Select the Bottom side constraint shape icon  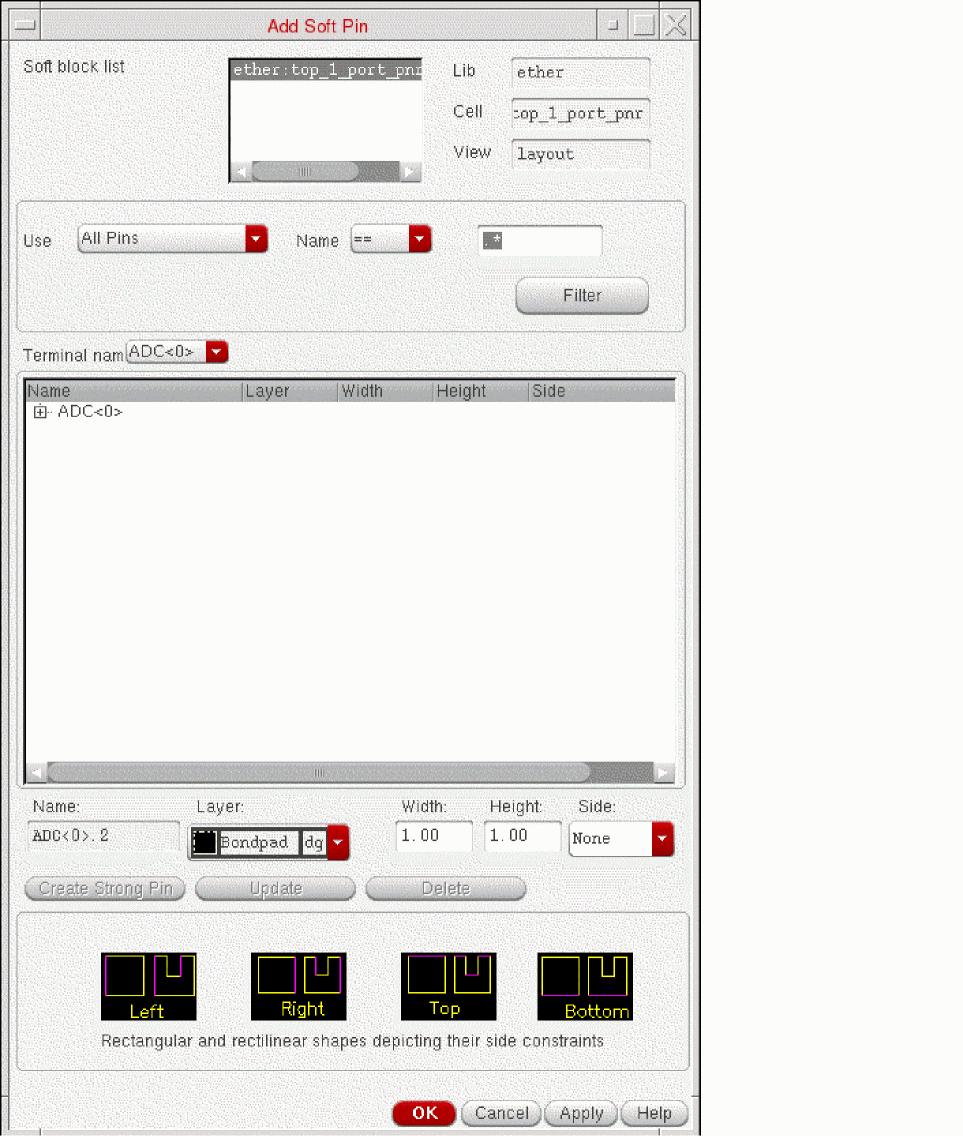coord(585,986)
